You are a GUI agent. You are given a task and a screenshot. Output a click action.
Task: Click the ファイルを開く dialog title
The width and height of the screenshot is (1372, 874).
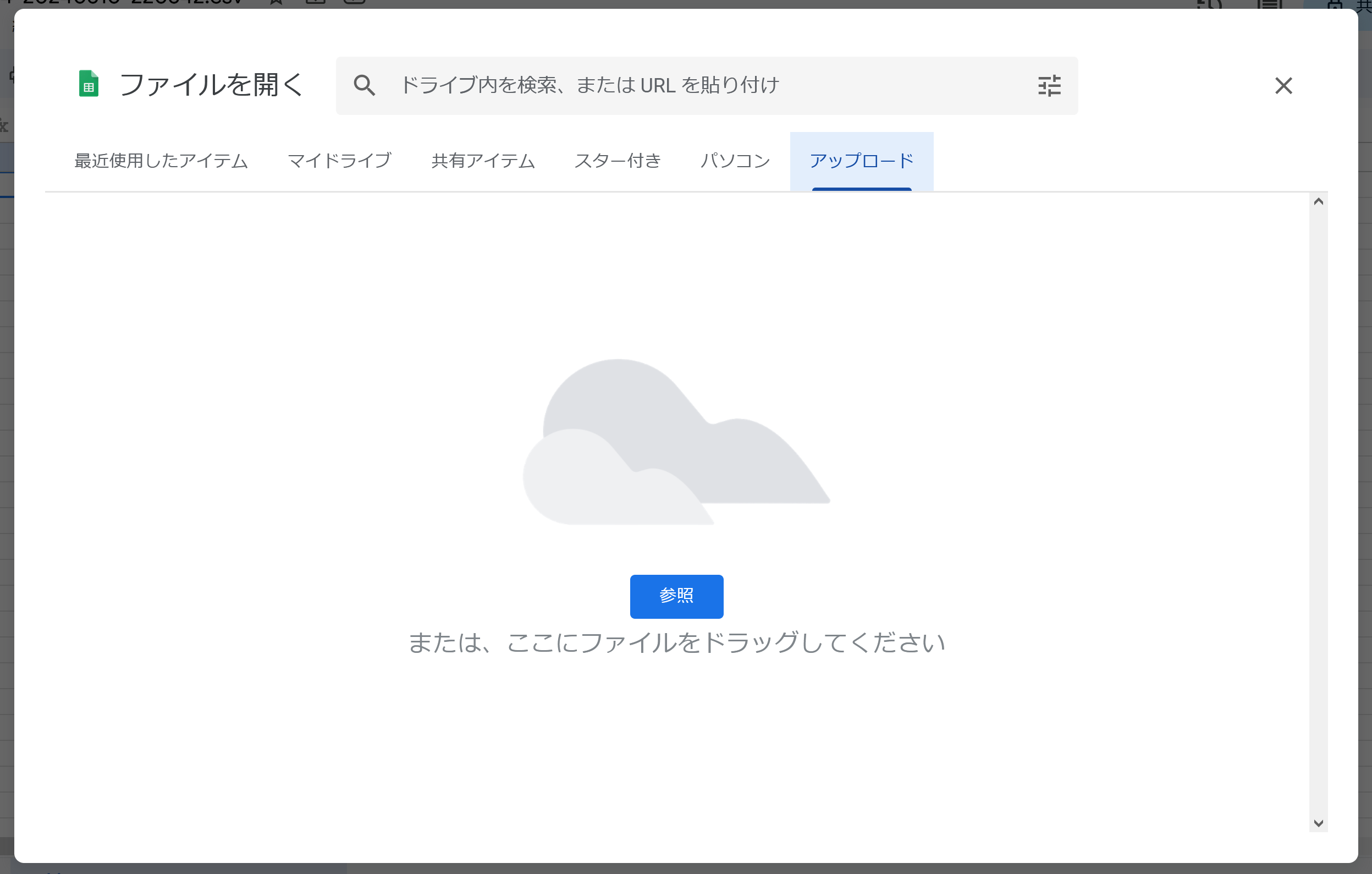tap(211, 85)
